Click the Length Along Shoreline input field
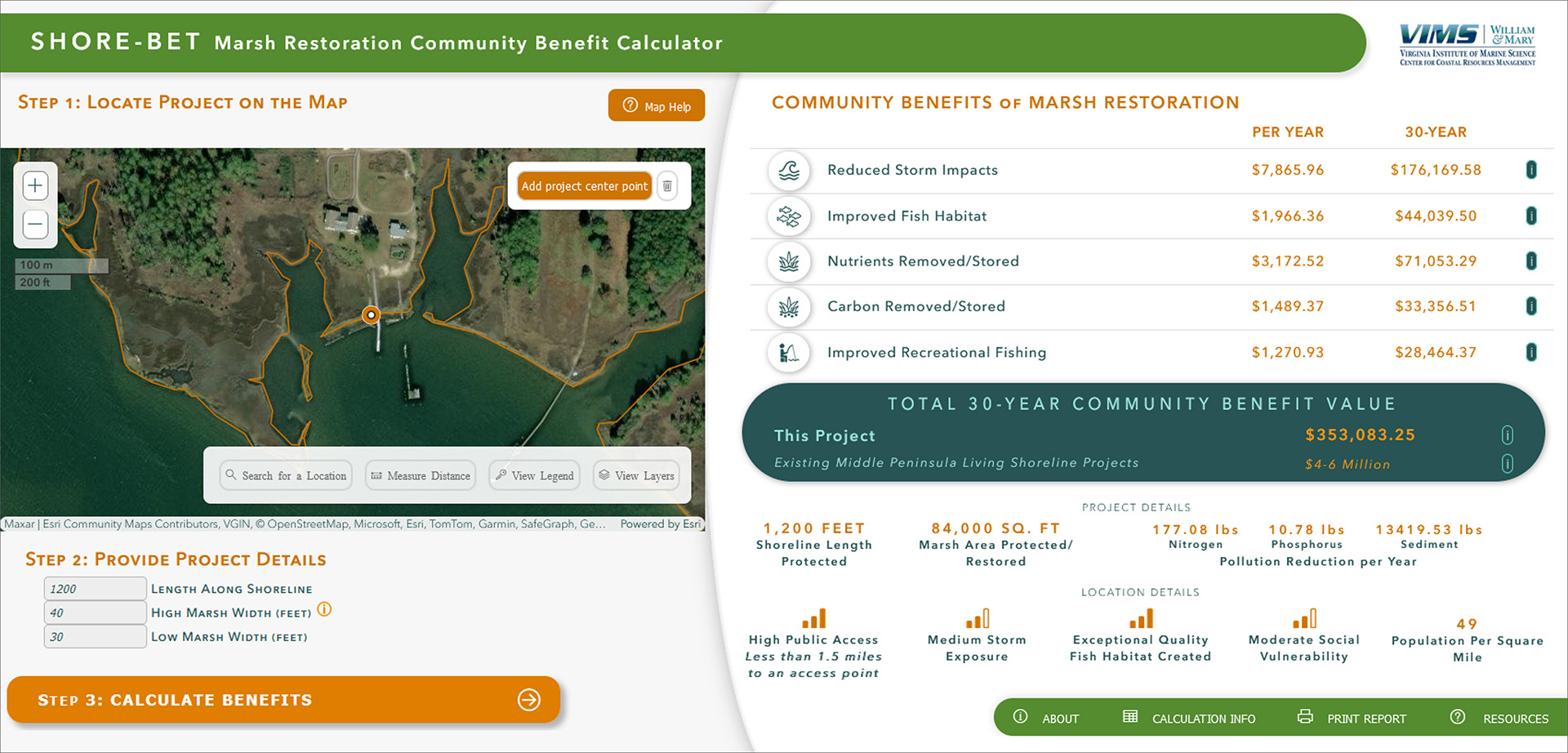Image resolution: width=1568 pixels, height=753 pixels. tap(95, 588)
